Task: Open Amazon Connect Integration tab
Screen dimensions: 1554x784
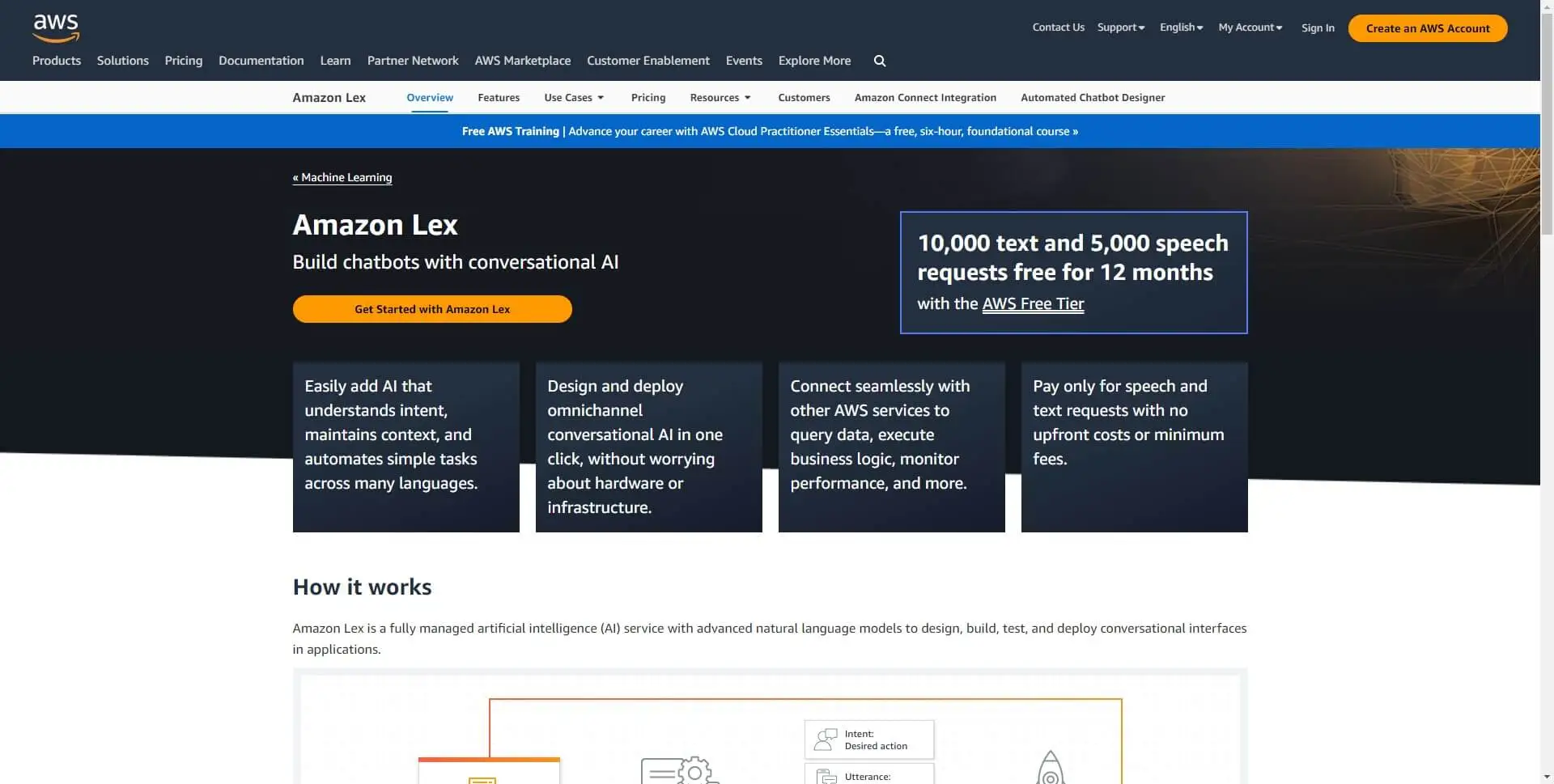Action: coord(925,97)
